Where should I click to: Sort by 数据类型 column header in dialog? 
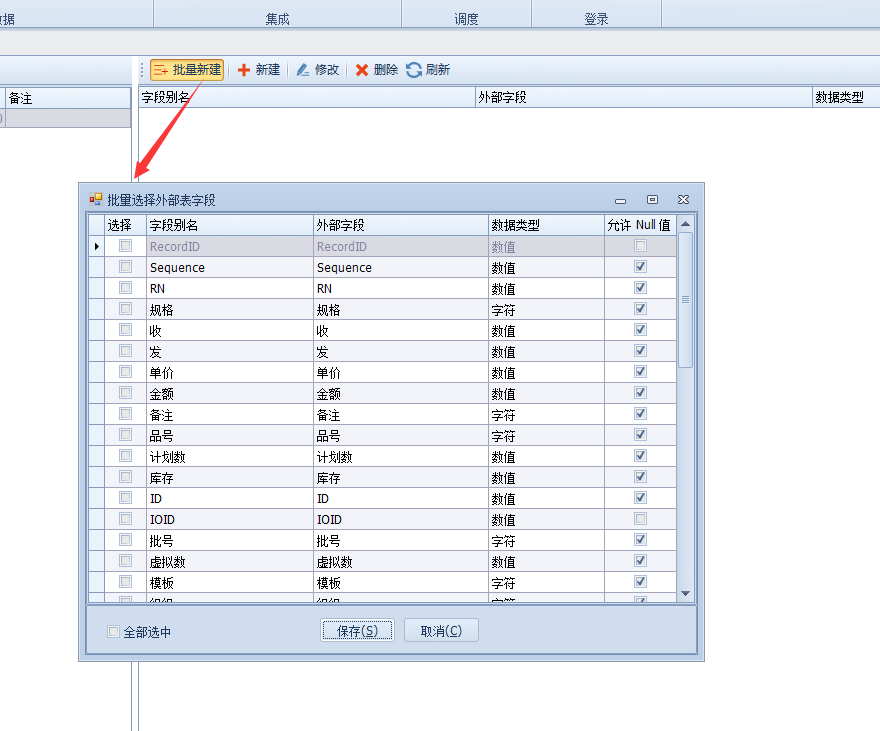pyautogui.click(x=545, y=226)
